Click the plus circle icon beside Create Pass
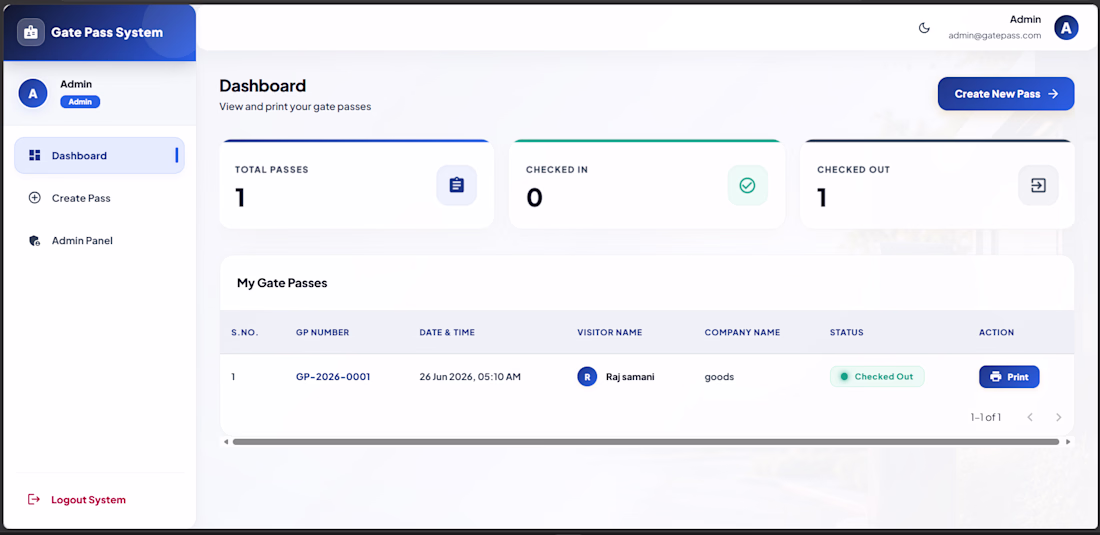The image size is (1100, 535). 34,198
